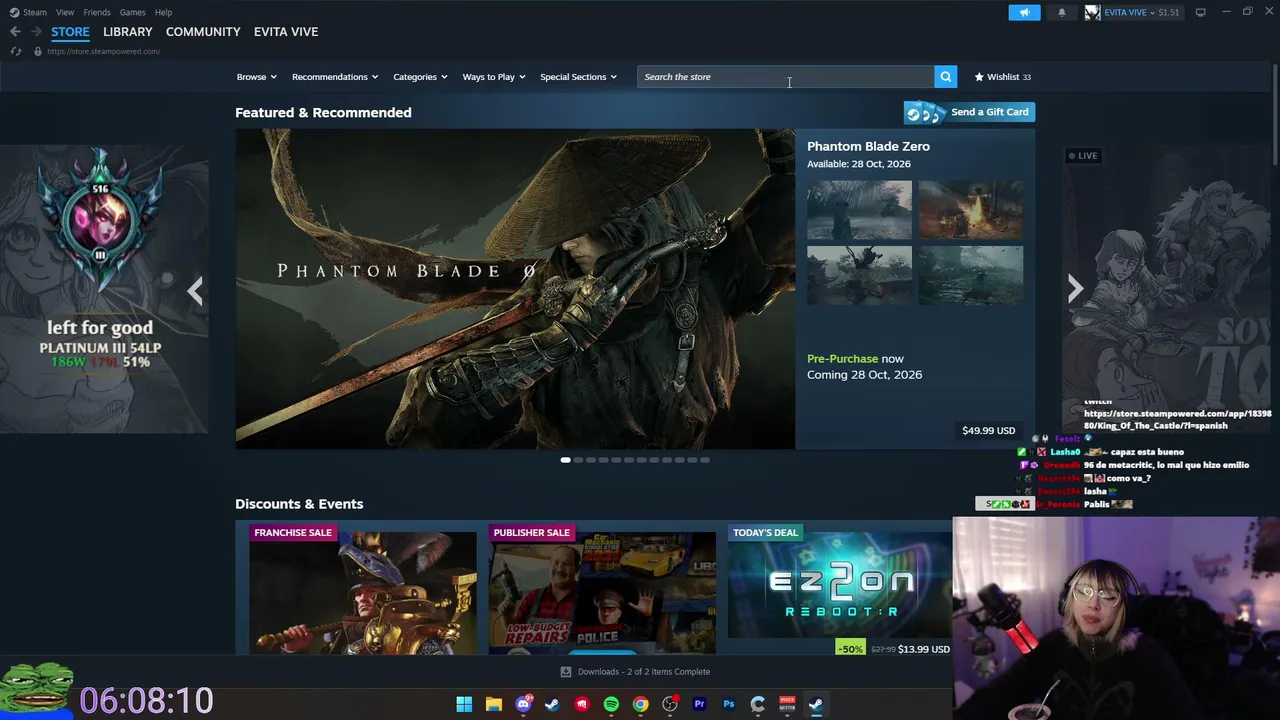The image size is (1280, 720).
Task: Click the -50% discount badge
Action: 850,649
